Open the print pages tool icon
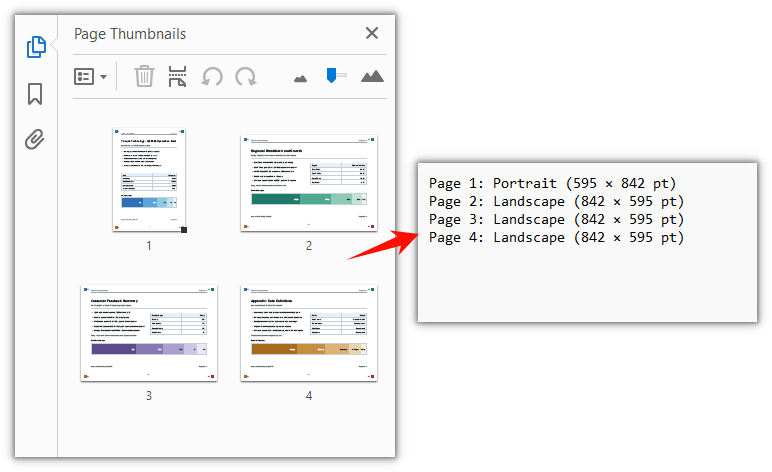Screen dimensions: 772x472 pyautogui.click(x=177, y=76)
